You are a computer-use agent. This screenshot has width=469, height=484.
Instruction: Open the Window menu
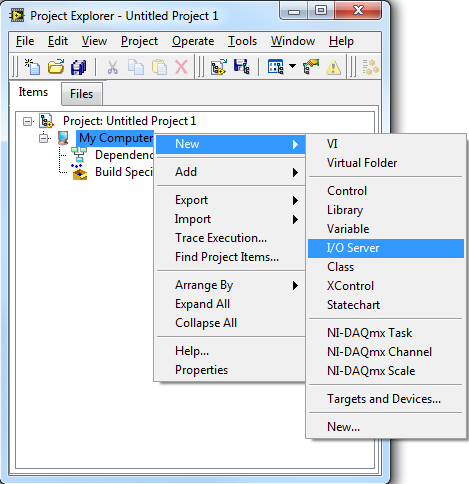(293, 41)
